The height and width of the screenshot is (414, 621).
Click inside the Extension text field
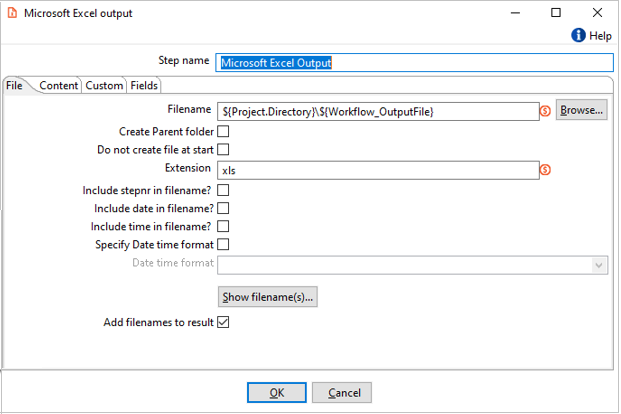point(378,170)
